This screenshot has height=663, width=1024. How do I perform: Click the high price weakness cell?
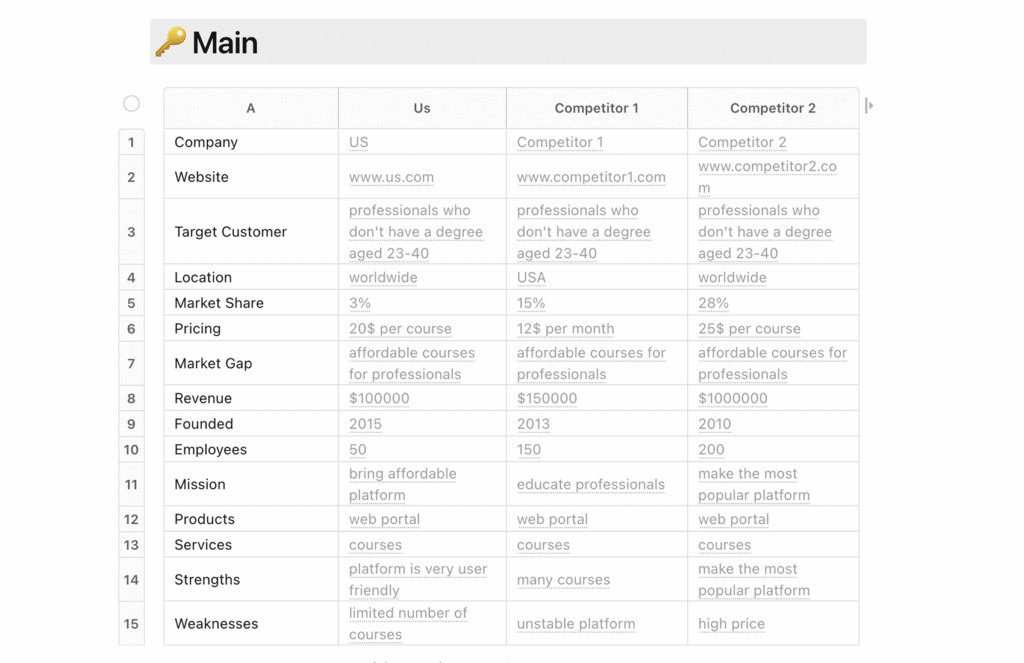click(731, 624)
